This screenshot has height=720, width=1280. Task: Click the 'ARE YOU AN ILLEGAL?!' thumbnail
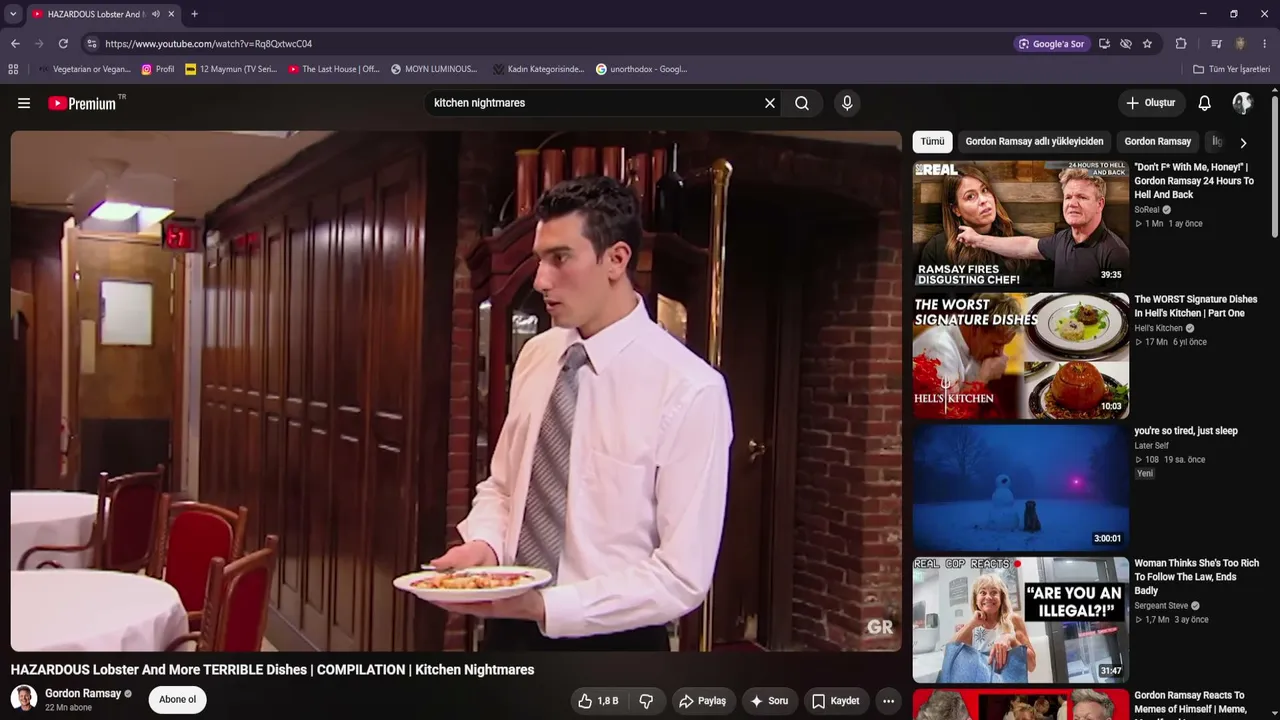[x=1021, y=620]
